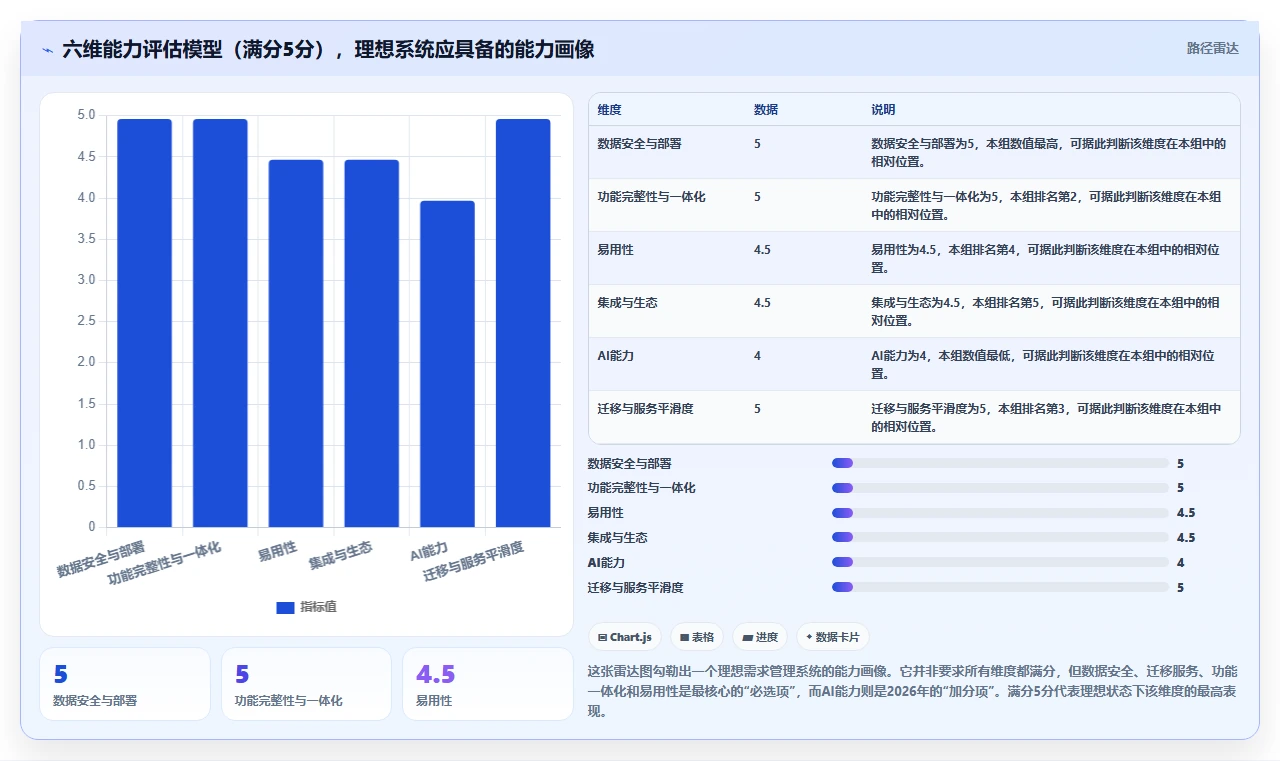Click the AI能力 bar in chart

click(x=447, y=364)
